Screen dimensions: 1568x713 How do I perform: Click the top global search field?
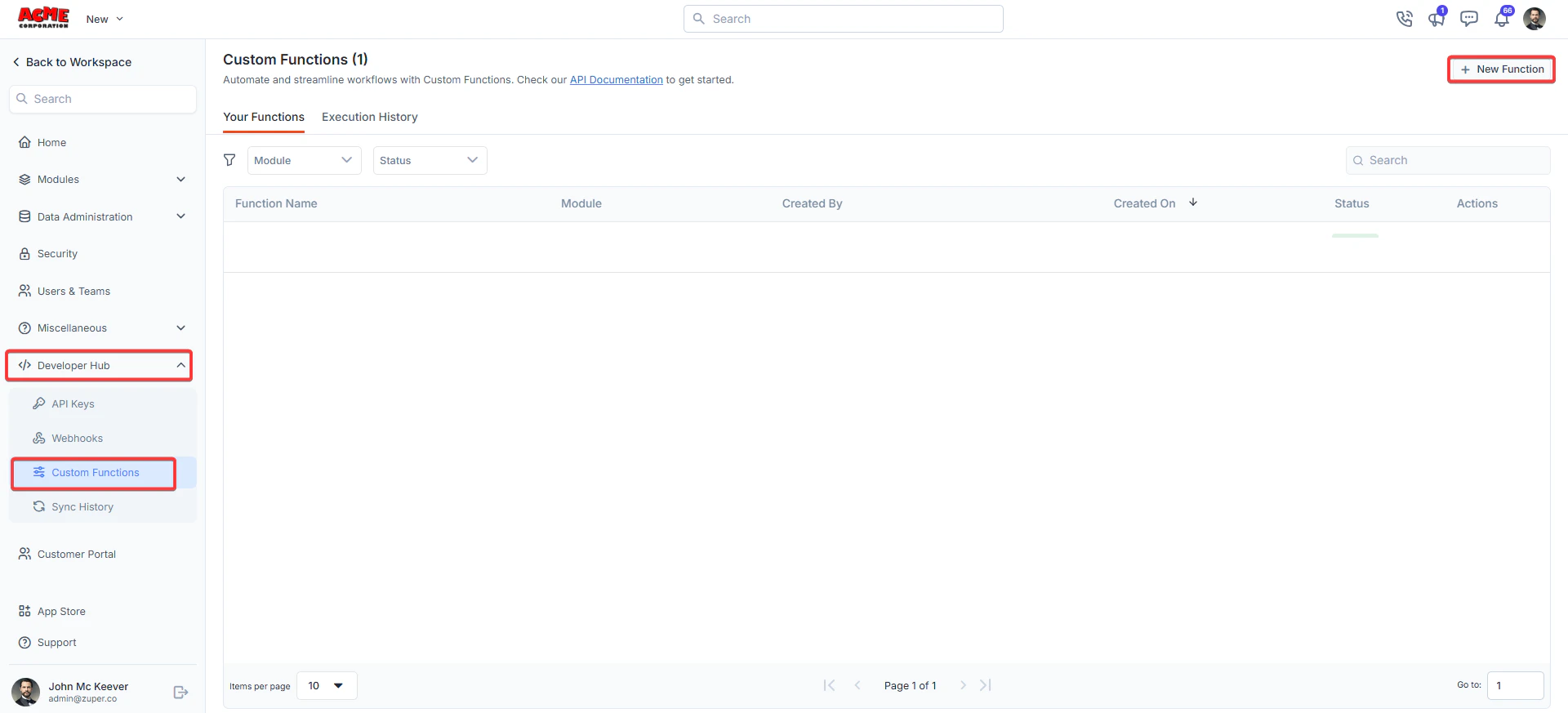pyautogui.click(x=843, y=19)
